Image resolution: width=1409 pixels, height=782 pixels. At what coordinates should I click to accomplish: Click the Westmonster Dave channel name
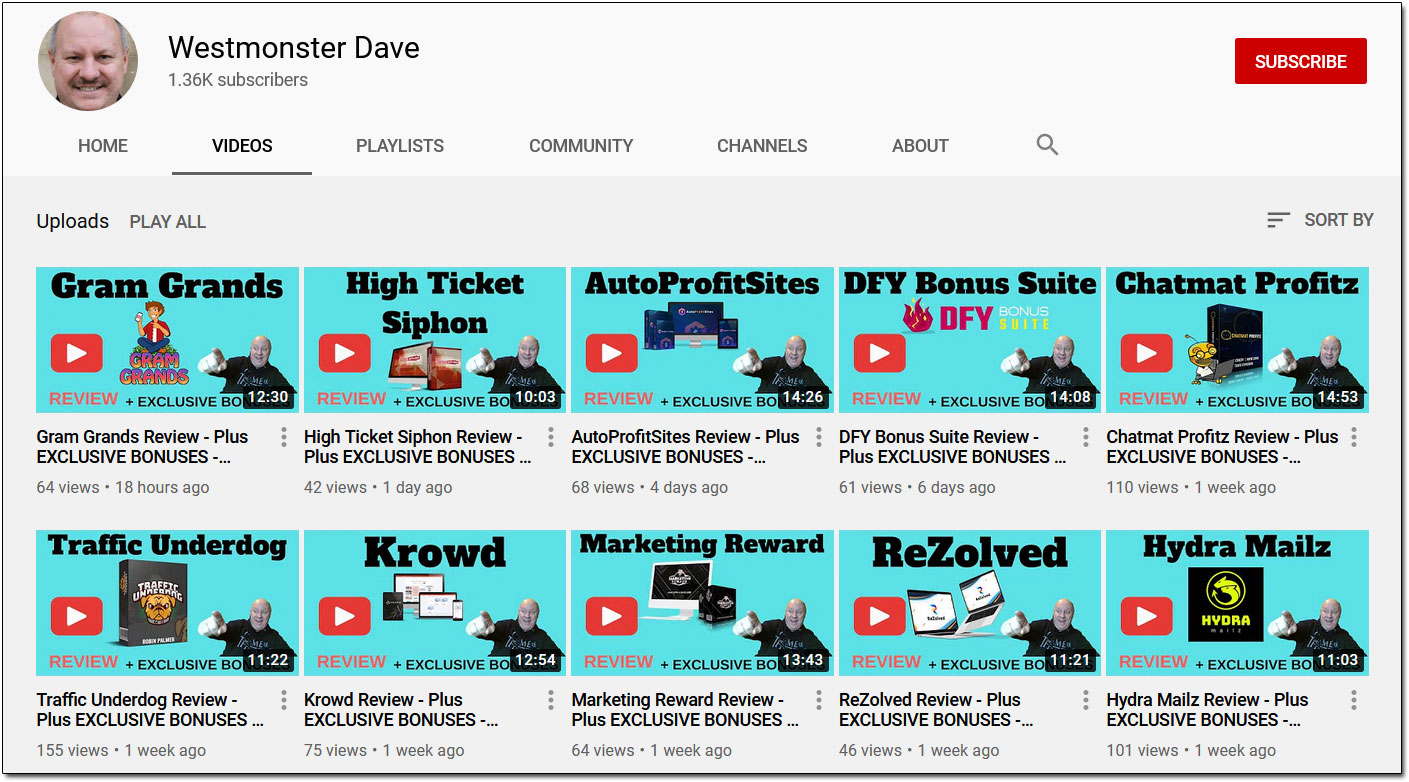coord(294,47)
